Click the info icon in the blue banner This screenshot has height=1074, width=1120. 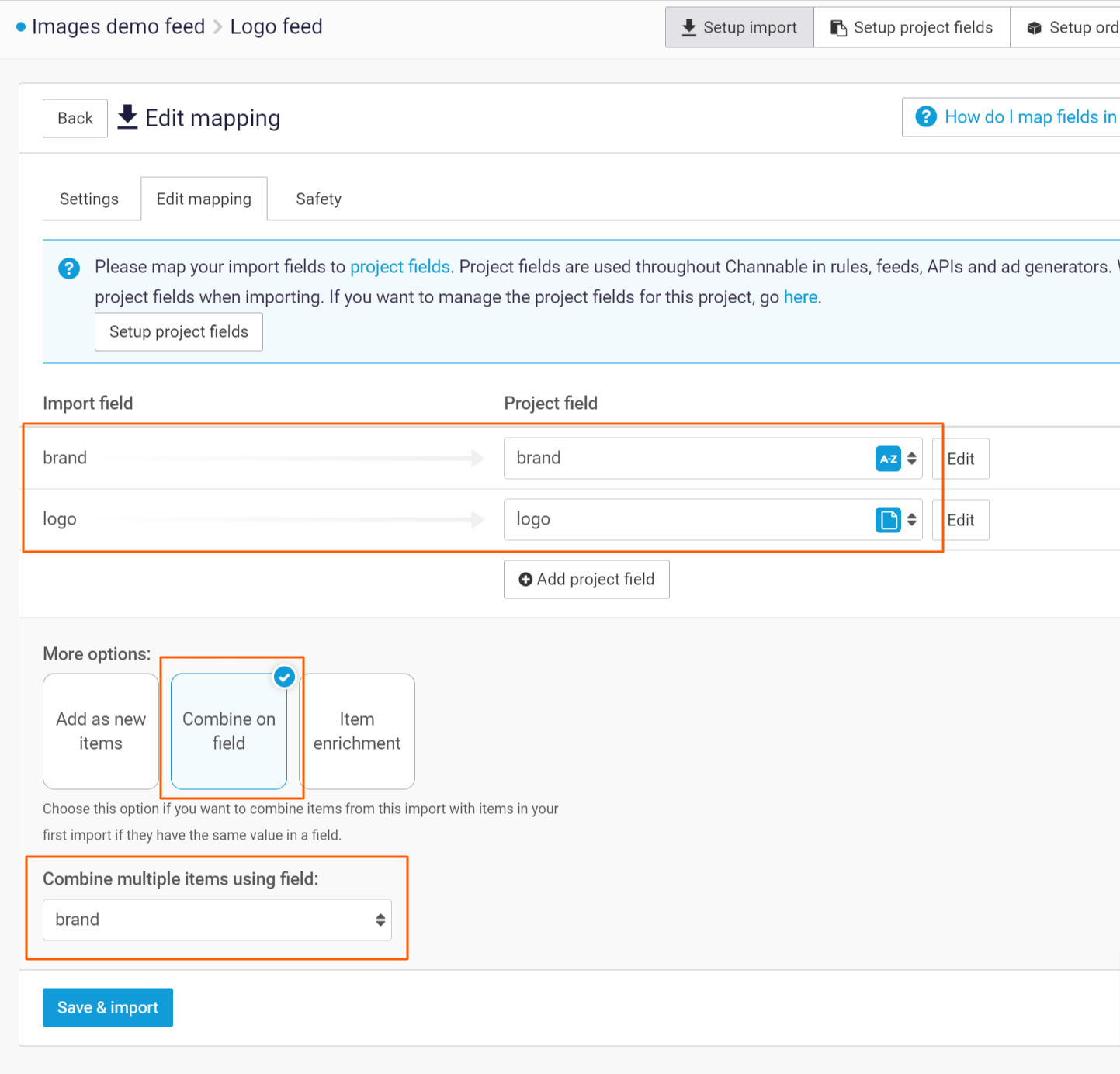68,268
